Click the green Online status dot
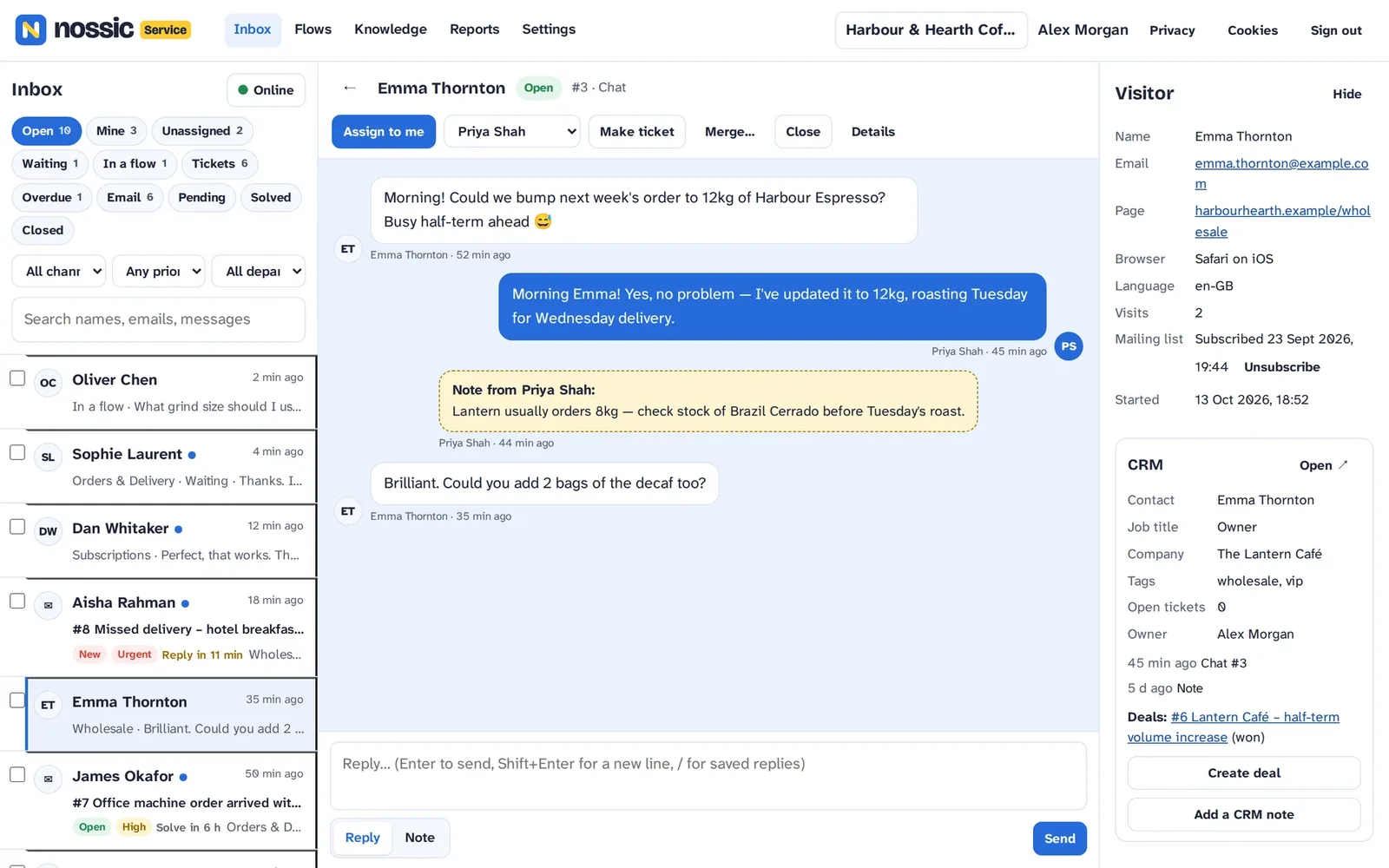 pyautogui.click(x=243, y=90)
